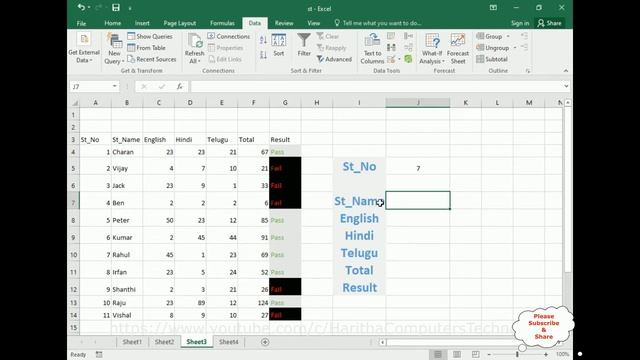This screenshot has height=360, width=640.
Task: Click 100% zoom level
Action: [x=562, y=354]
